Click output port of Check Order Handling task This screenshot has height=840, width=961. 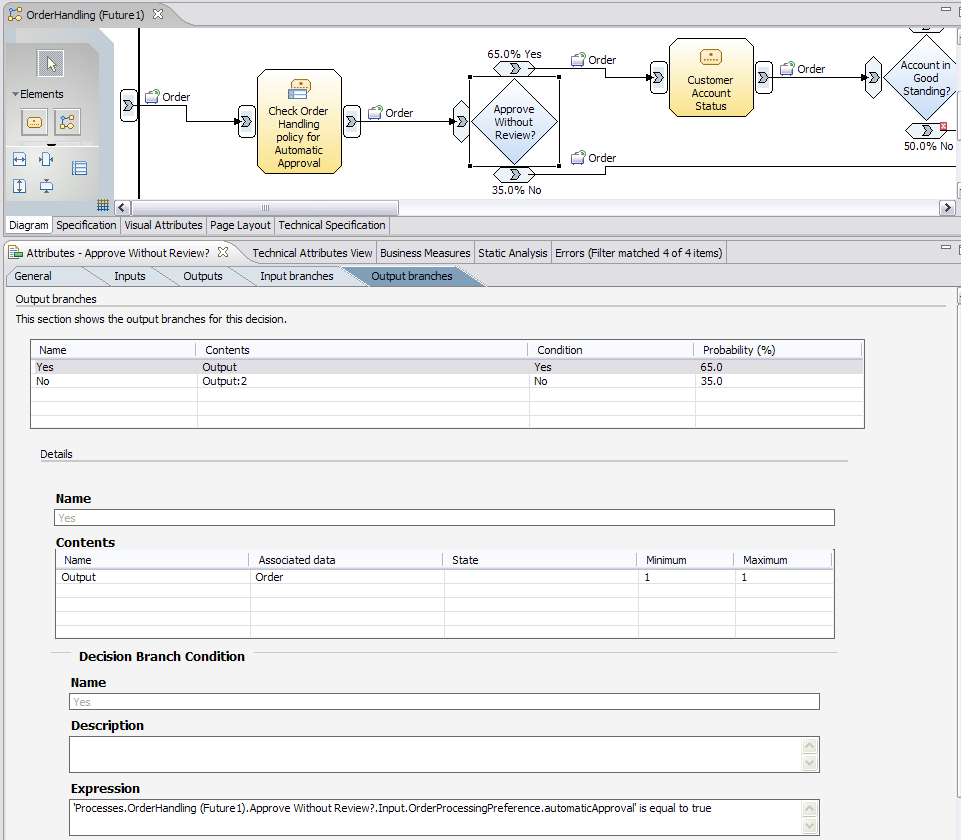352,121
